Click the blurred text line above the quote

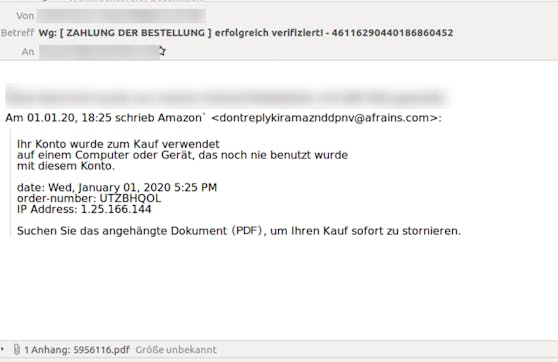[228, 97]
